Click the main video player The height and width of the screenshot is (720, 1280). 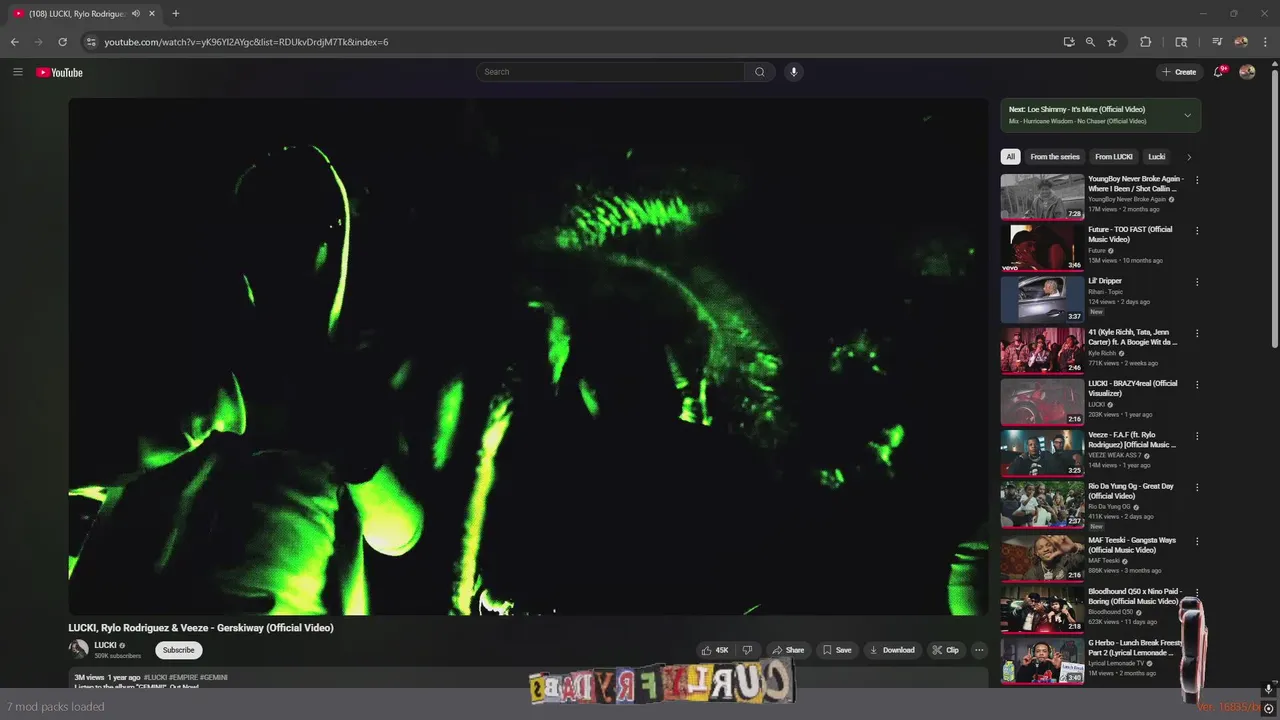pyautogui.click(x=528, y=356)
